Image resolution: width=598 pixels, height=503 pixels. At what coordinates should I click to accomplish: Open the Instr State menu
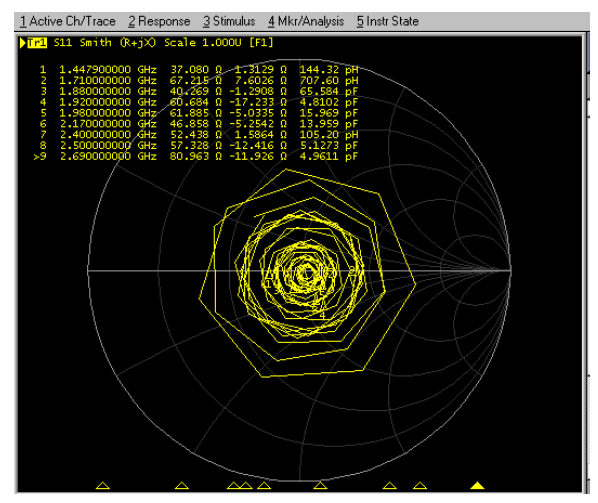tap(387, 21)
